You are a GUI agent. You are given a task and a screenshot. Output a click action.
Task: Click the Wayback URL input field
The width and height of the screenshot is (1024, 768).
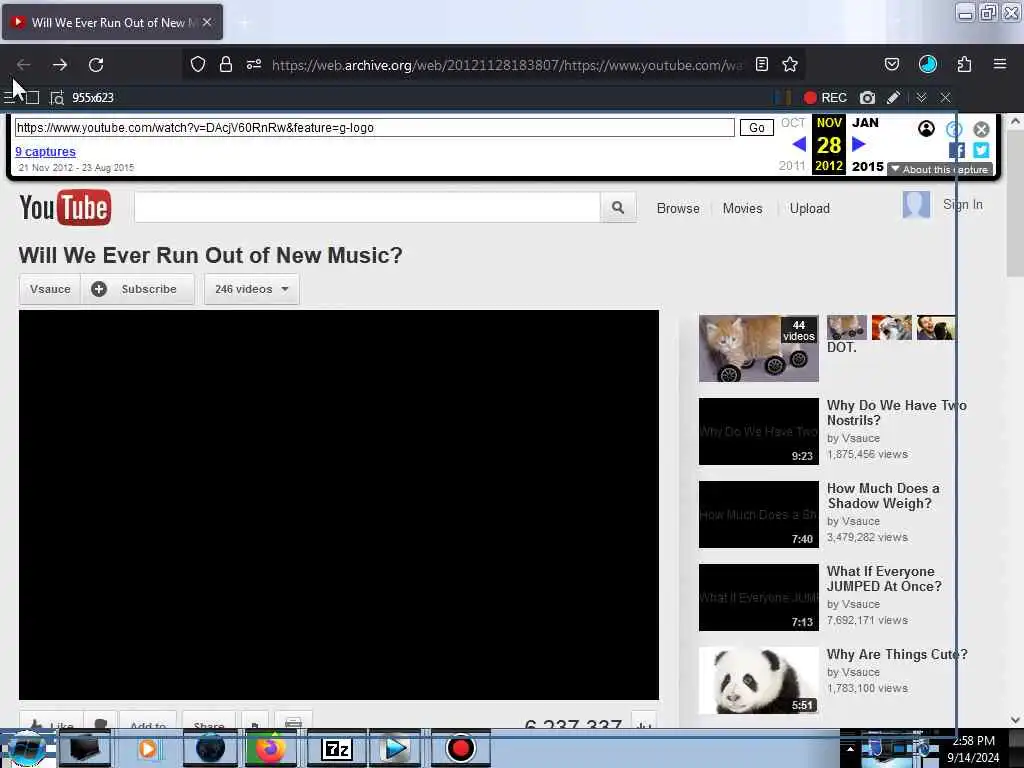tap(374, 127)
